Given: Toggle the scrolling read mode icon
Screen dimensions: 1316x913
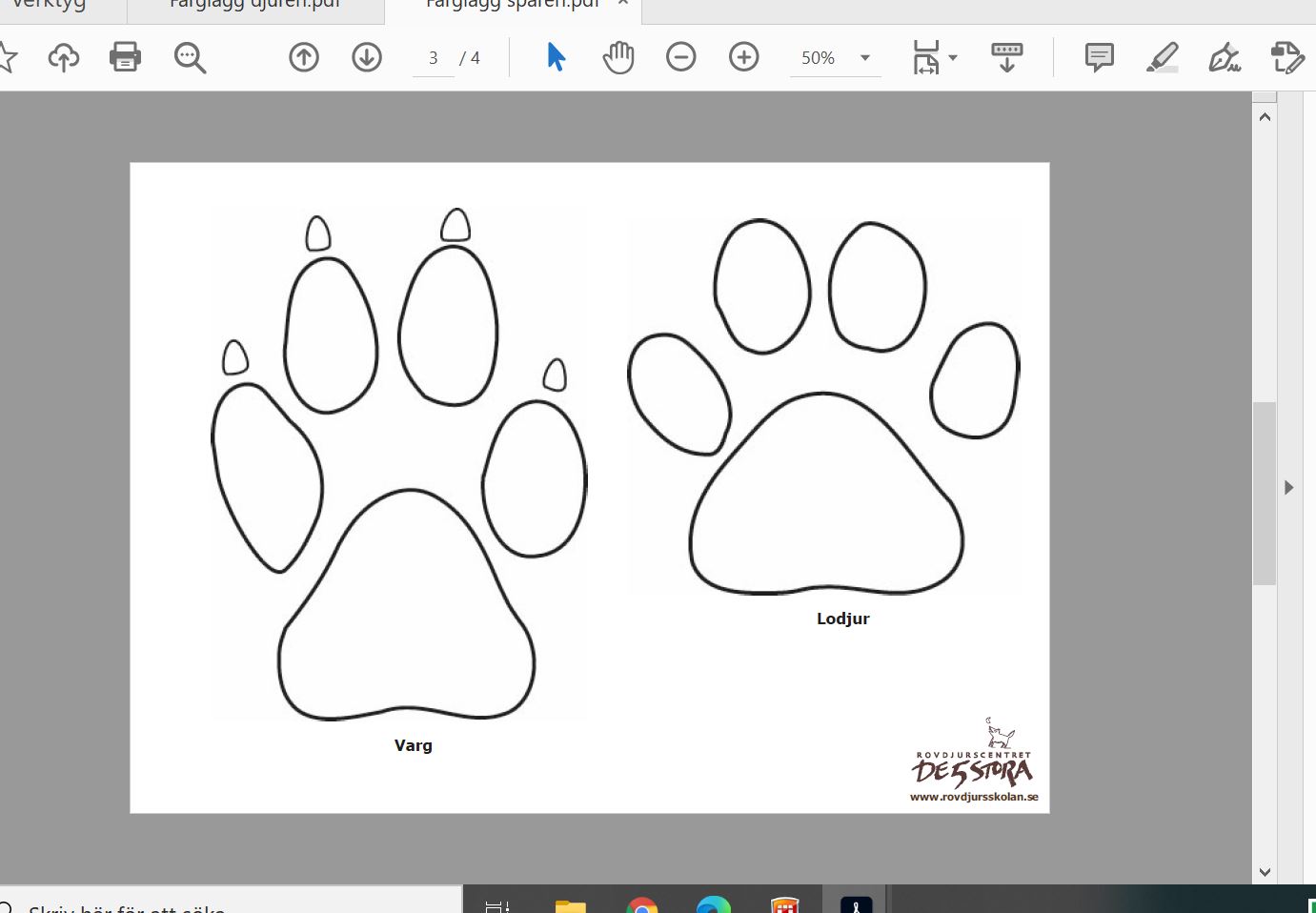Looking at the screenshot, I should tap(1007, 57).
